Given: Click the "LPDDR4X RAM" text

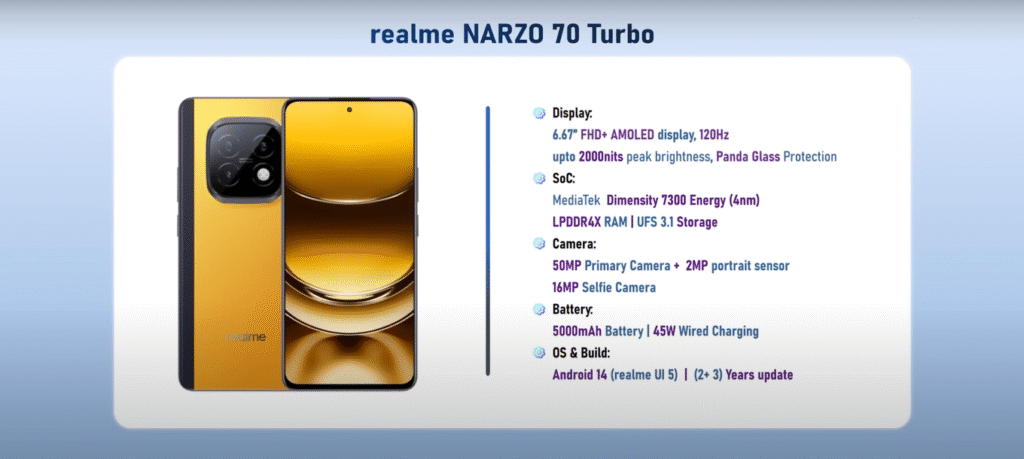Looking at the screenshot, I should pos(590,222).
